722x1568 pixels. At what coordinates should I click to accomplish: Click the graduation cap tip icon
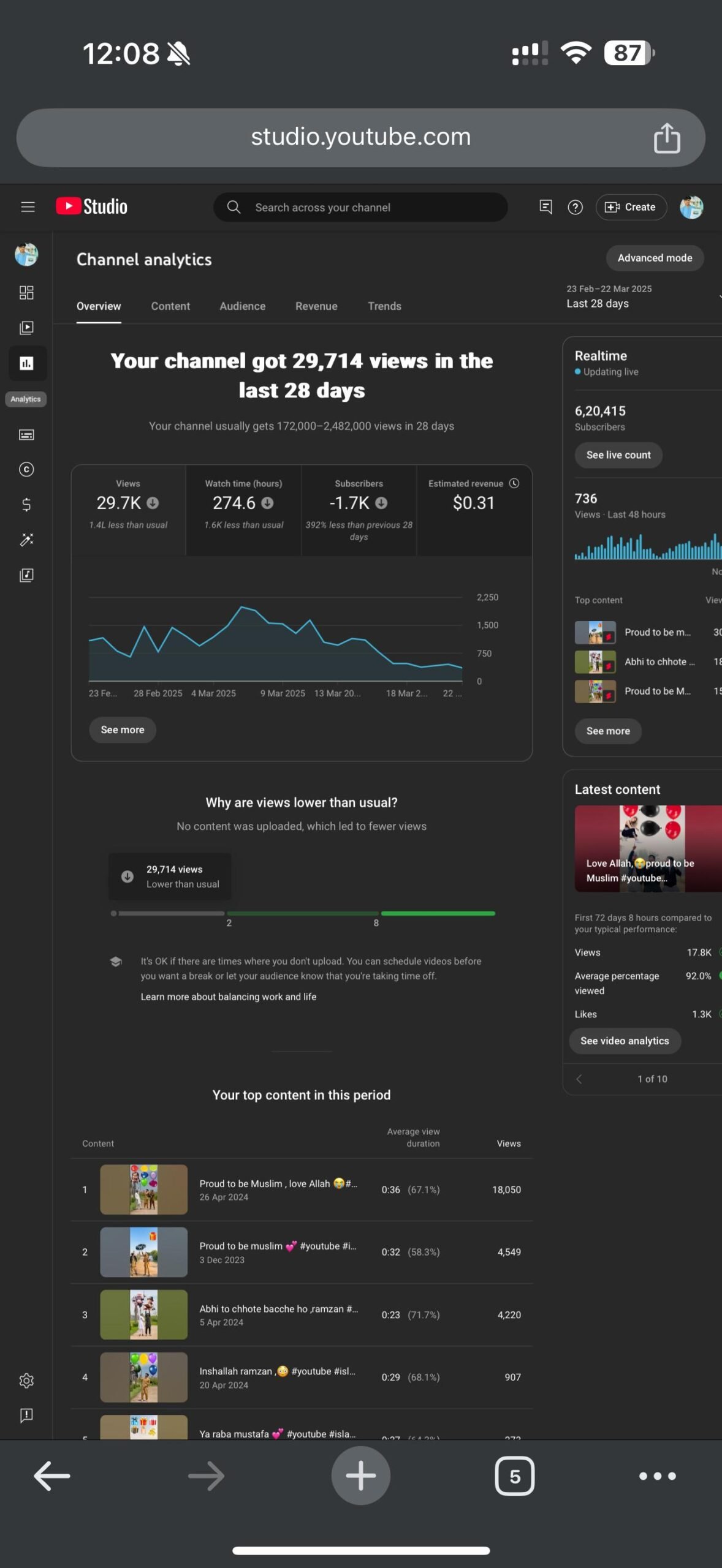116,962
